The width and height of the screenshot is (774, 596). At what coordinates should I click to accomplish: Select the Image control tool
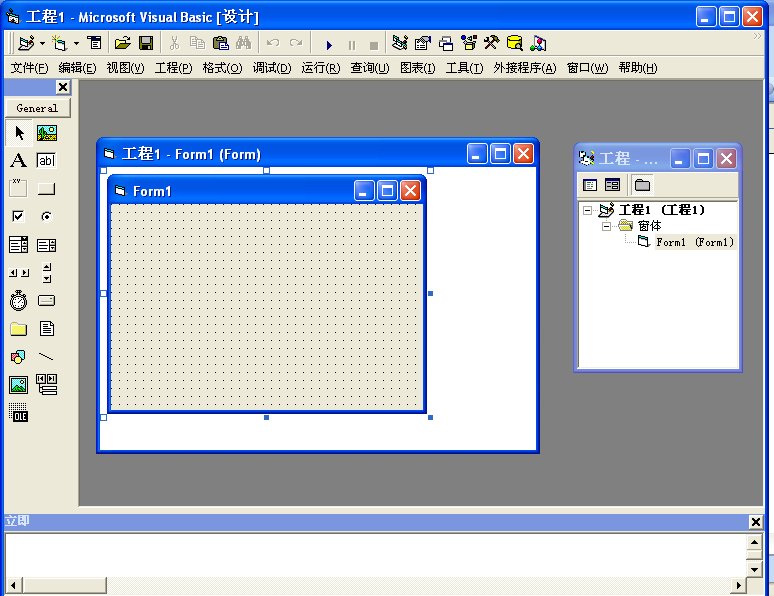(x=19, y=385)
